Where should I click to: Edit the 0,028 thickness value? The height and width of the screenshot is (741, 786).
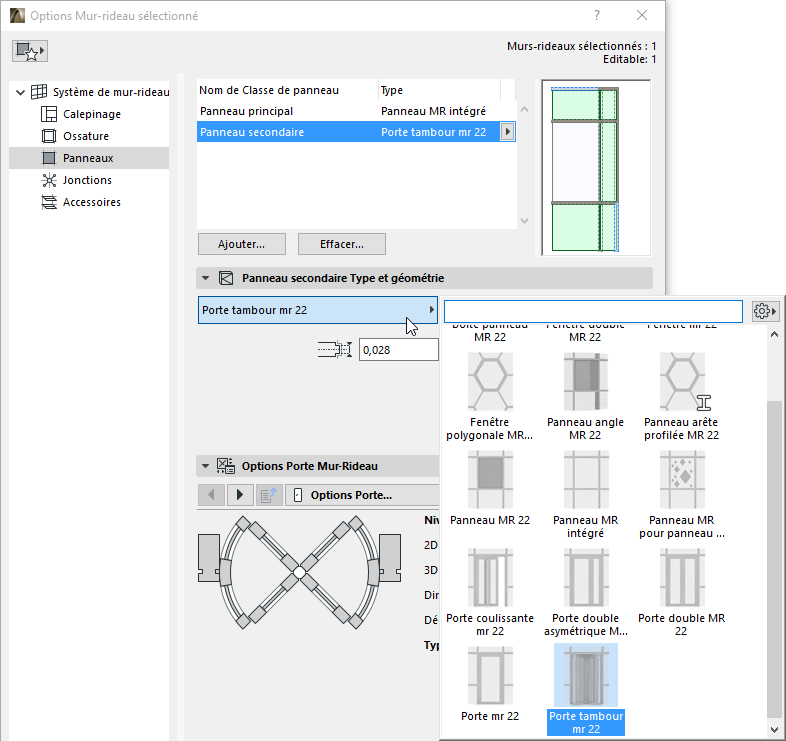tap(399, 349)
